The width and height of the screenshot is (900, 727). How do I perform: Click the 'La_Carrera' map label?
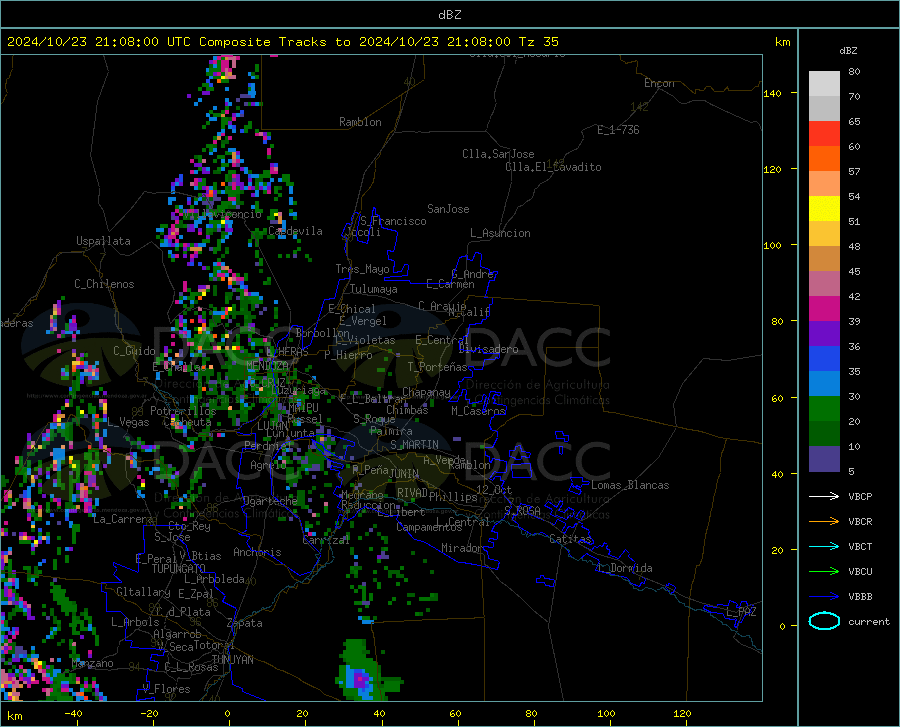pos(123,519)
